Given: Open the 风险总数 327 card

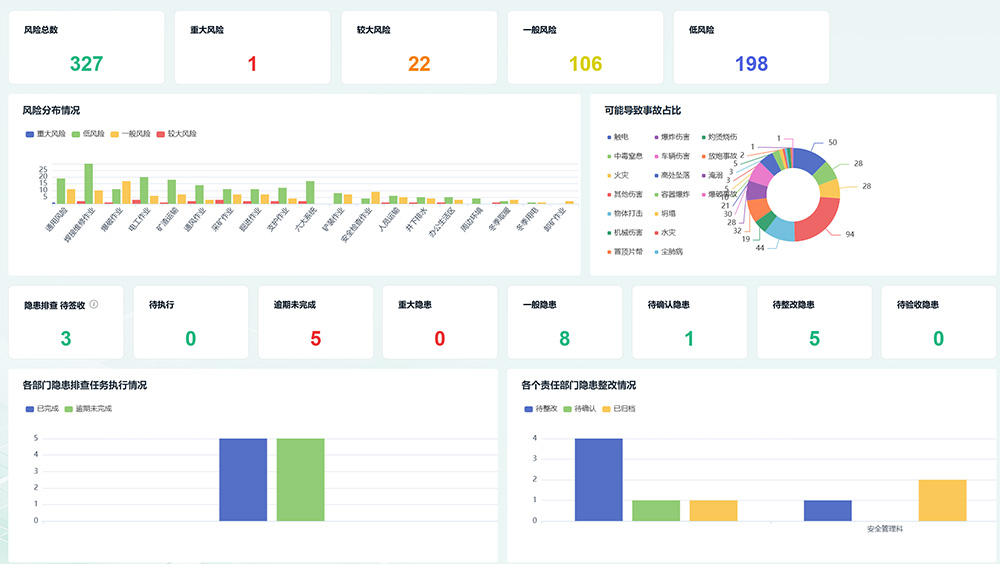Looking at the screenshot, I should tap(87, 47).
